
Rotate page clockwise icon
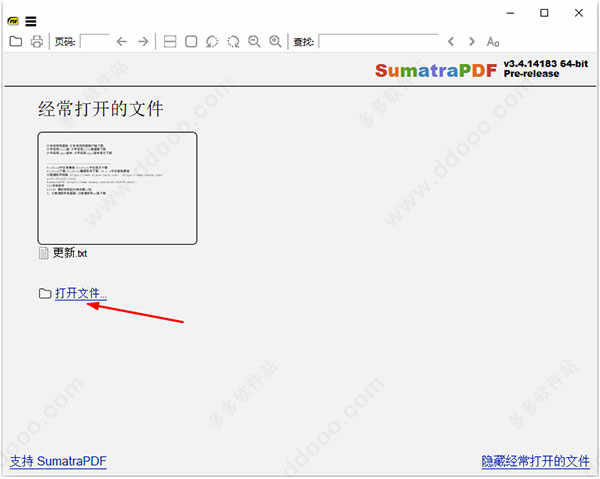pos(233,41)
